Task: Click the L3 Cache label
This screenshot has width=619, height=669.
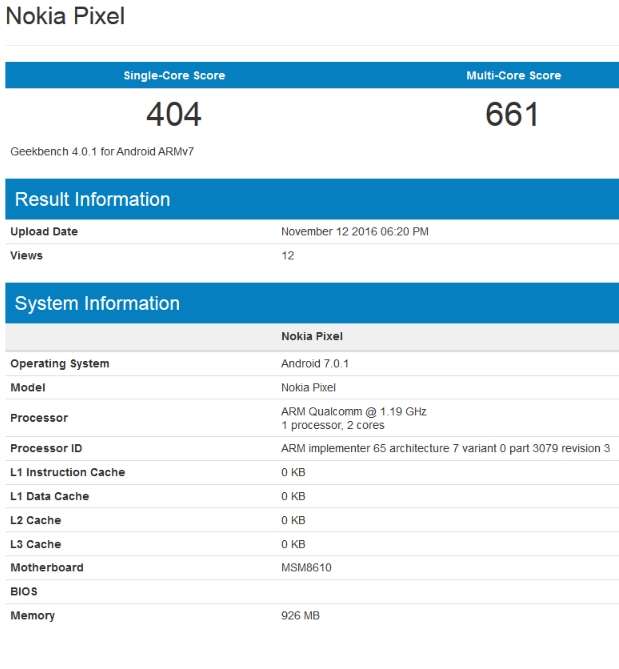Action: [x=35, y=544]
